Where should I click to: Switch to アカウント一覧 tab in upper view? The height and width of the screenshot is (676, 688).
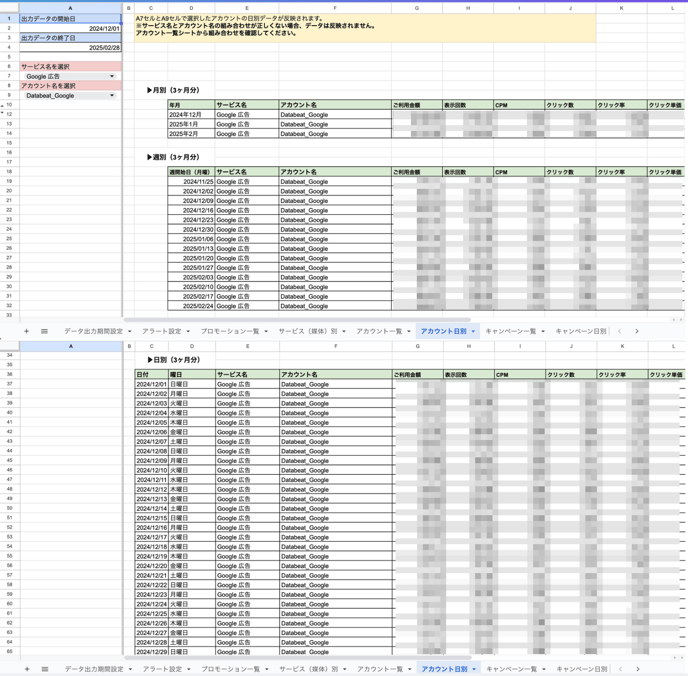[379, 331]
